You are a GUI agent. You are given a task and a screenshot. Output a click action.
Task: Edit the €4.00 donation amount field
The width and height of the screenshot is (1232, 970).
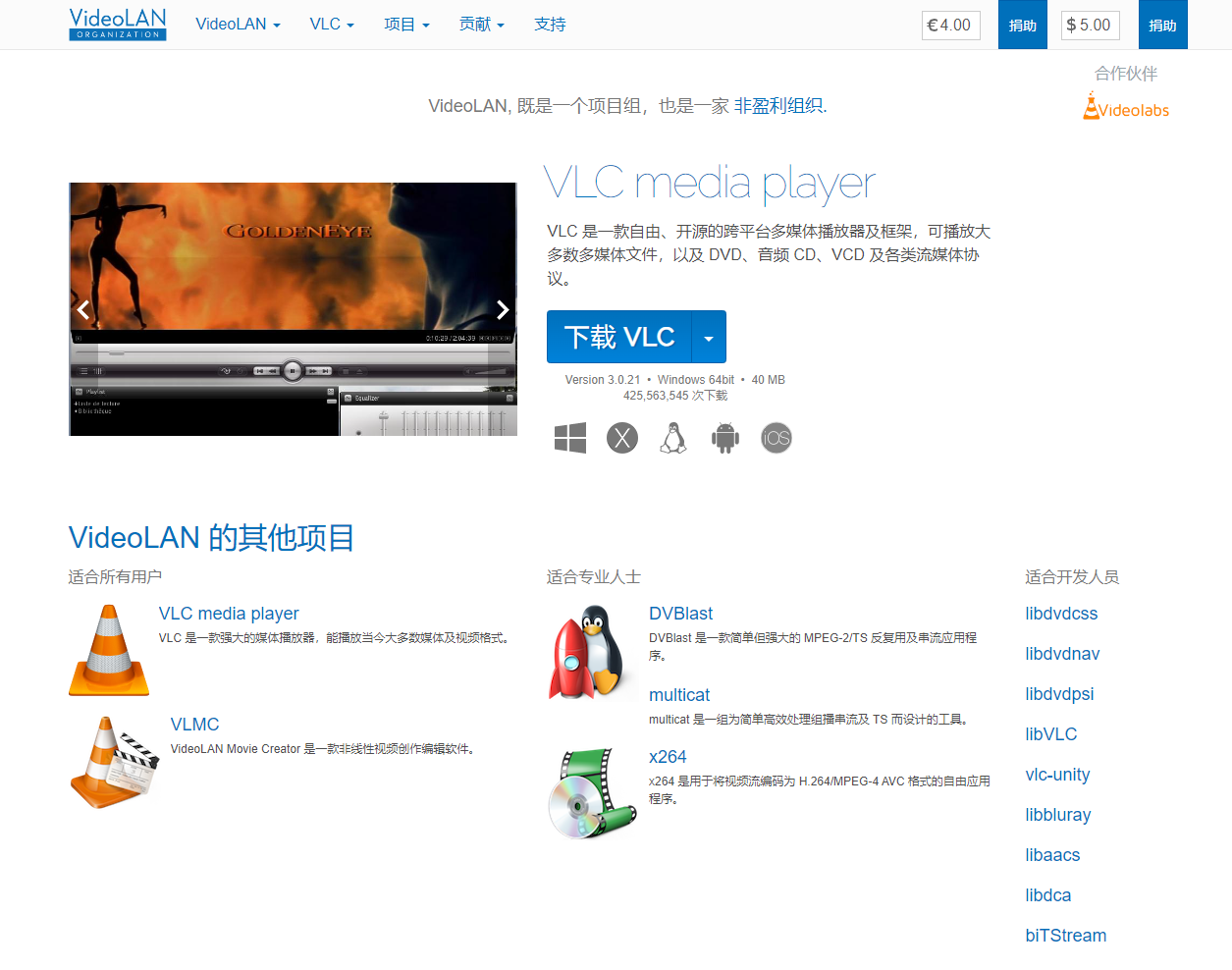tap(951, 26)
